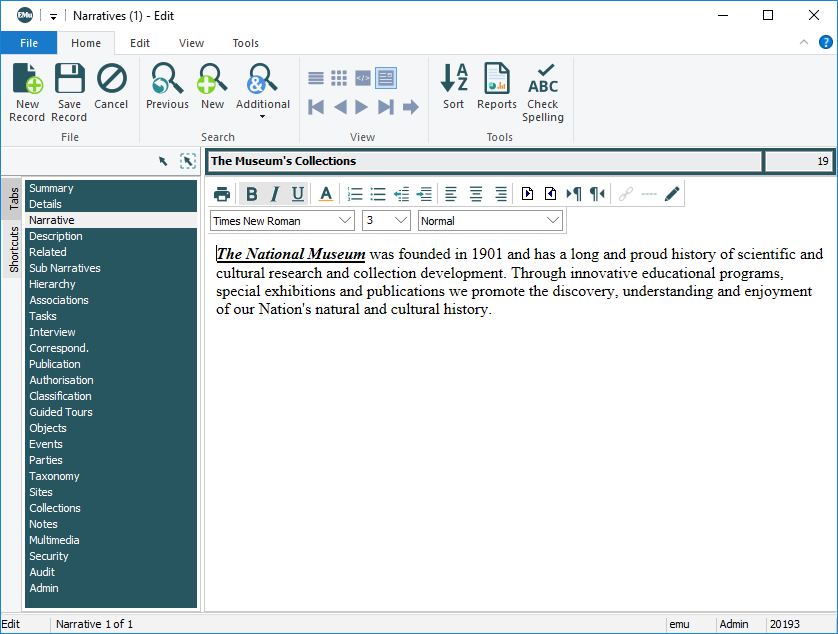The width and height of the screenshot is (838, 634).
Task: Open the Normal paragraph style dropdown
Action: (x=490, y=221)
